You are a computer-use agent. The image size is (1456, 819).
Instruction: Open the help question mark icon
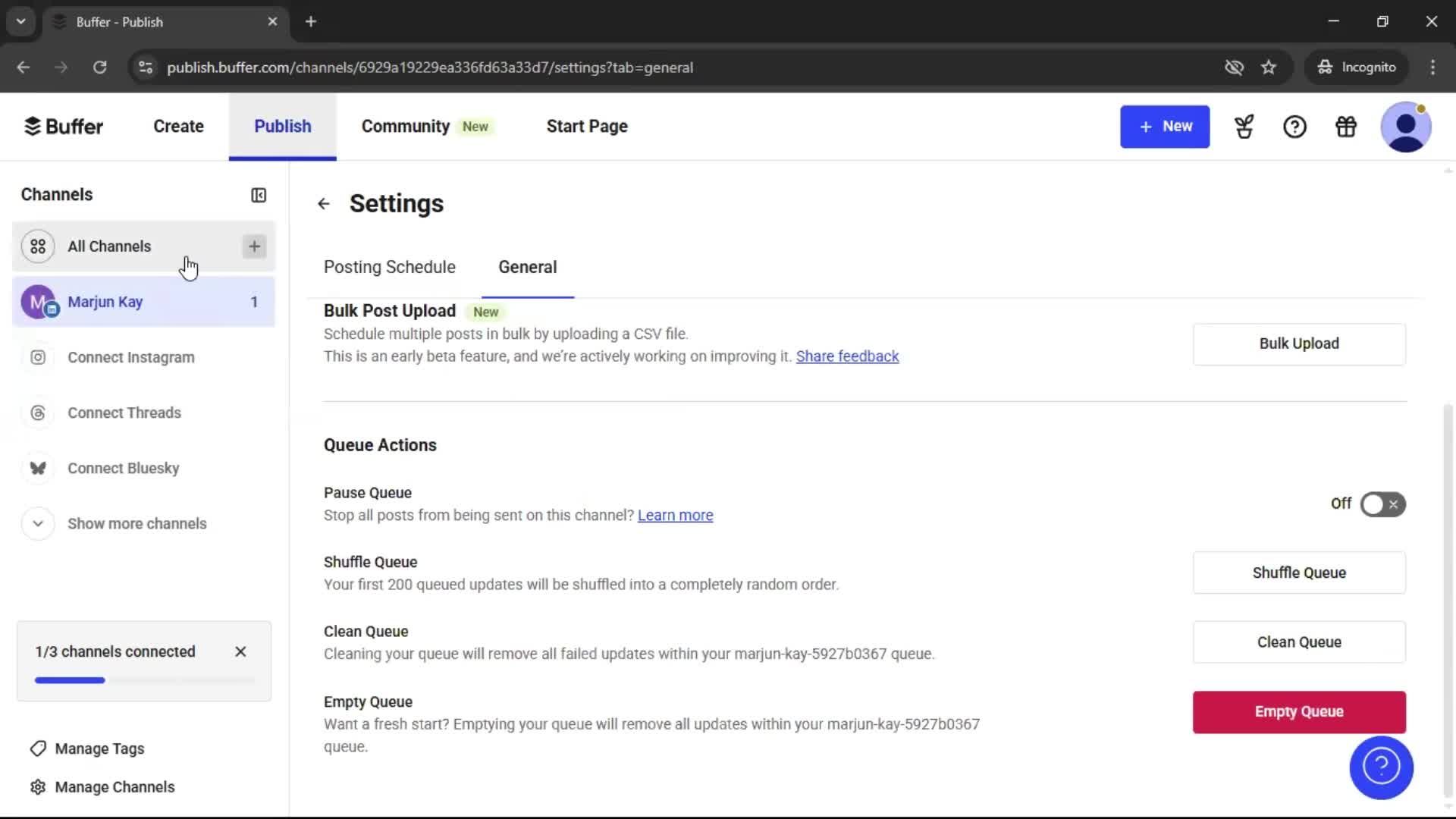pos(1294,127)
